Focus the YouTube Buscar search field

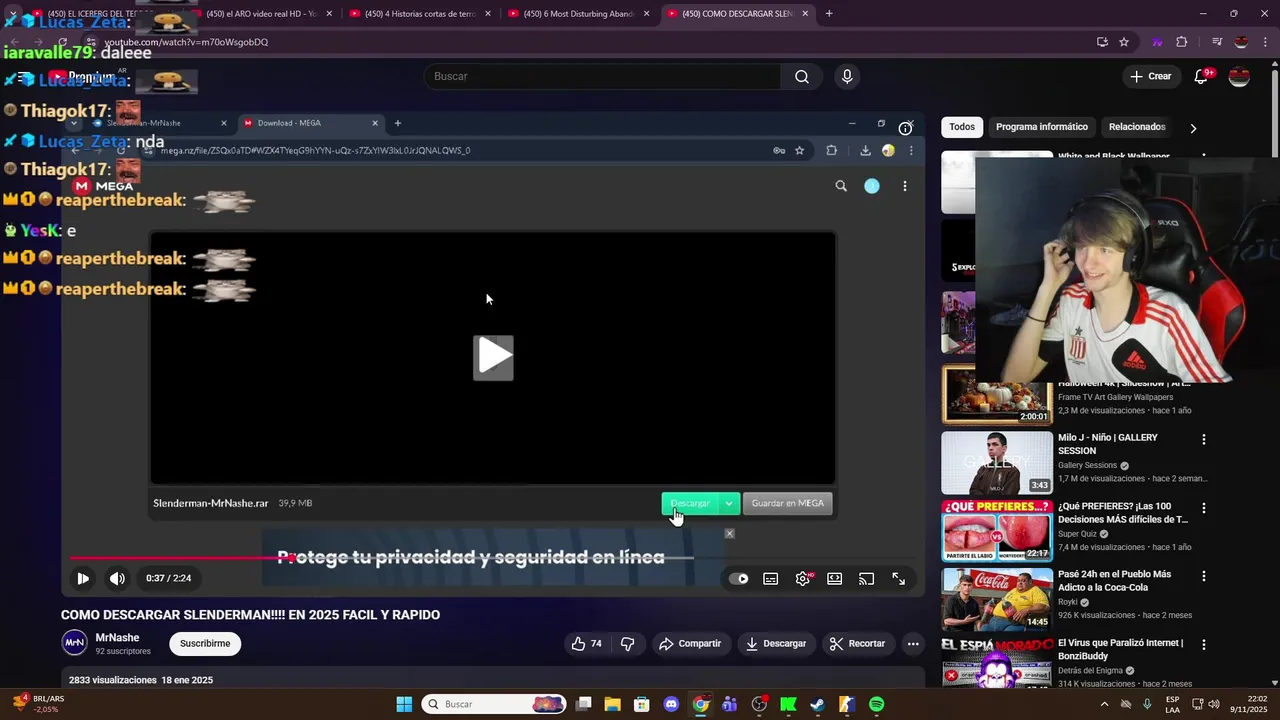click(x=603, y=76)
